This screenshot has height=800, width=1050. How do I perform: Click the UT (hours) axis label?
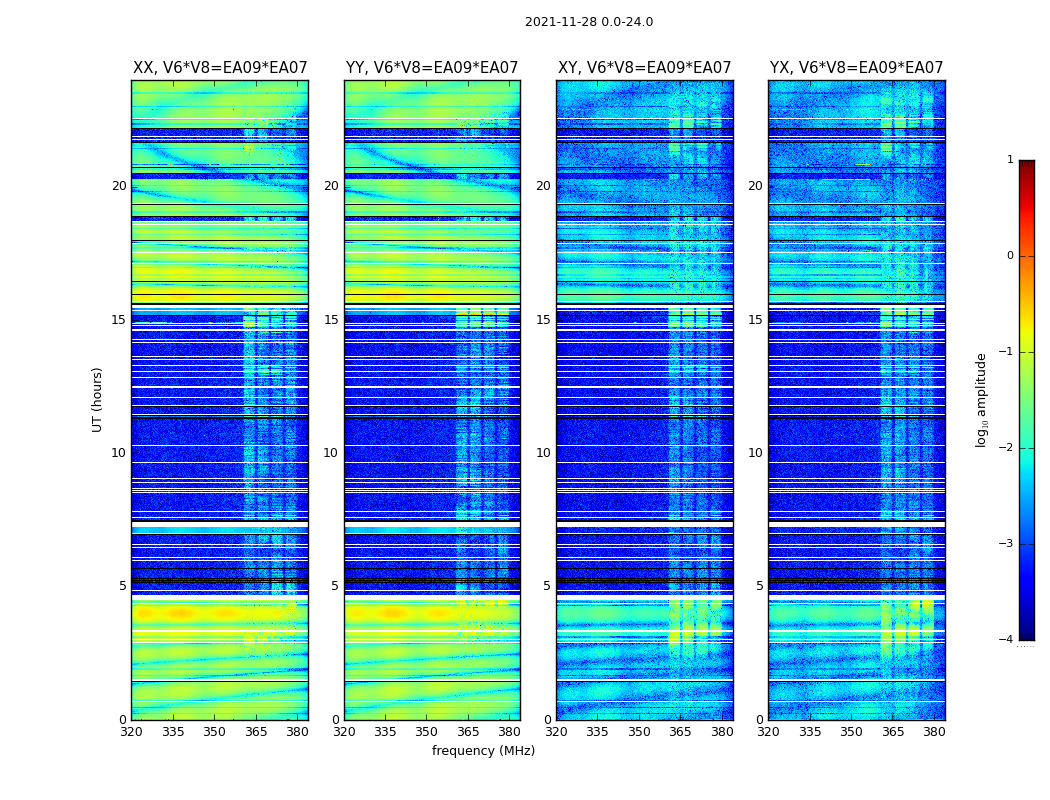tap(97, 400)
